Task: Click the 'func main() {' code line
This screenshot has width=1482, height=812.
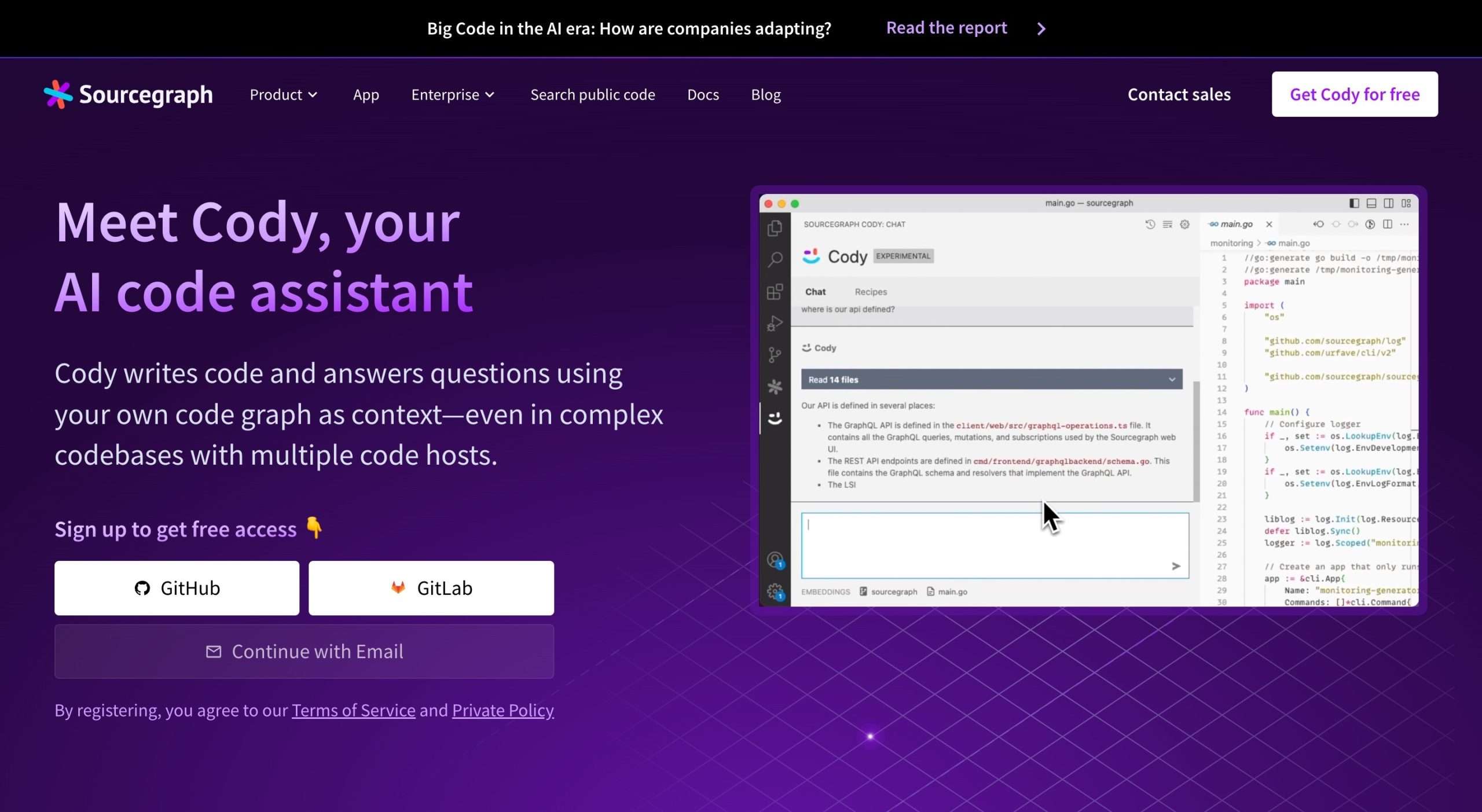Action: tap(1276, 412)
